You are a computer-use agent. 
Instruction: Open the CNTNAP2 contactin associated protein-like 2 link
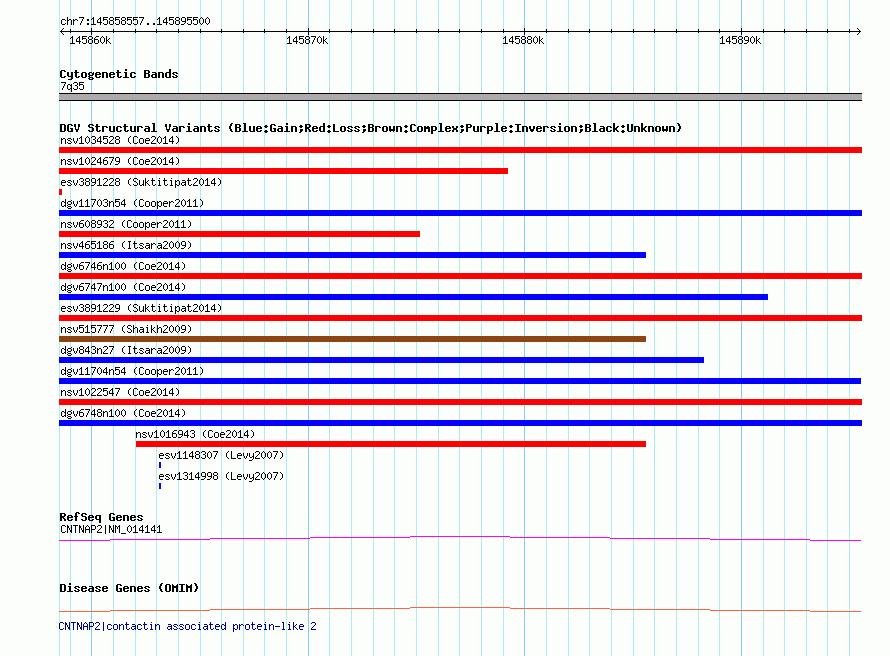point(187,626)
